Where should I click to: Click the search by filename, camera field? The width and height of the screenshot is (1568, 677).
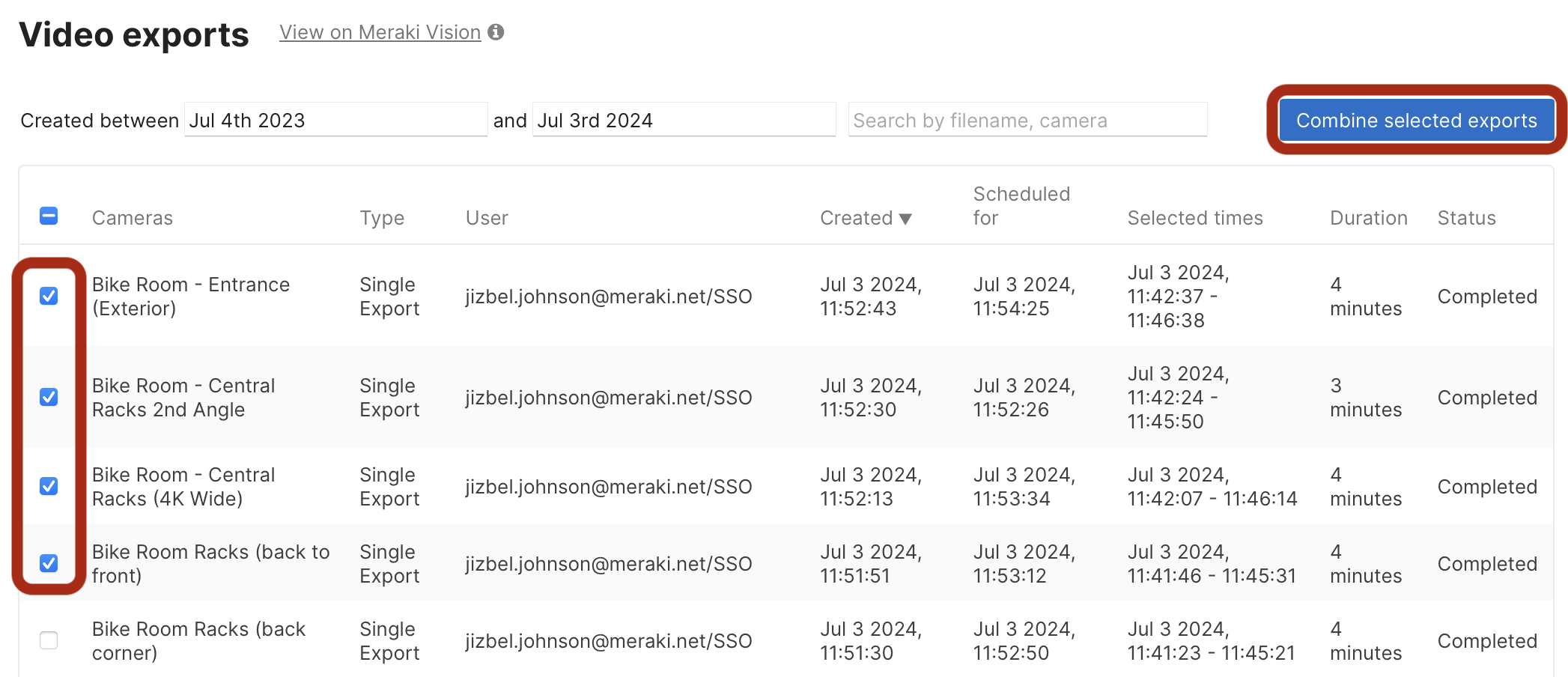click(1027, 121)
